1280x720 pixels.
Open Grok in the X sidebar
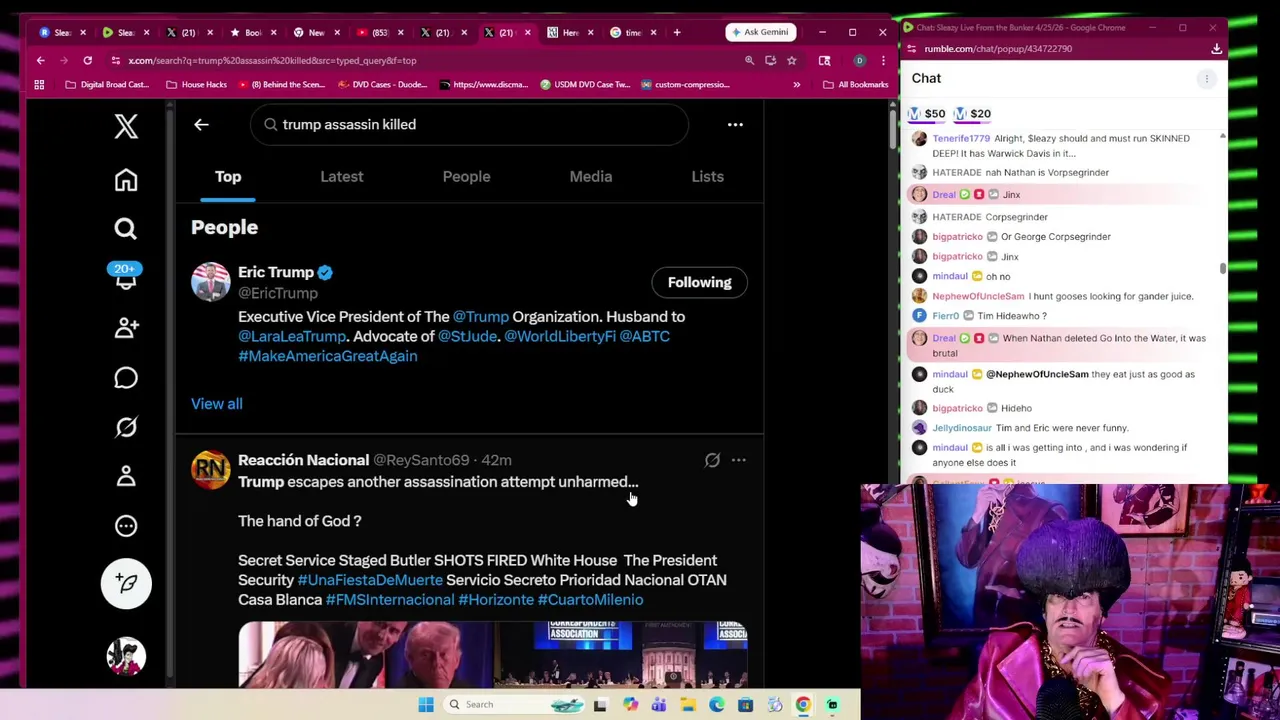pos(126,427)
